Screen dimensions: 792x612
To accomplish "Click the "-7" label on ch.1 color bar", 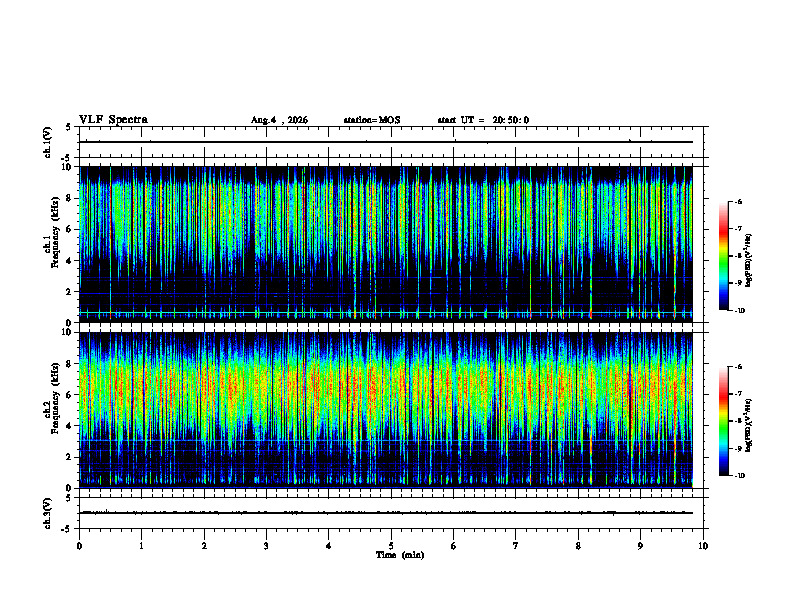I will [738, 229].
